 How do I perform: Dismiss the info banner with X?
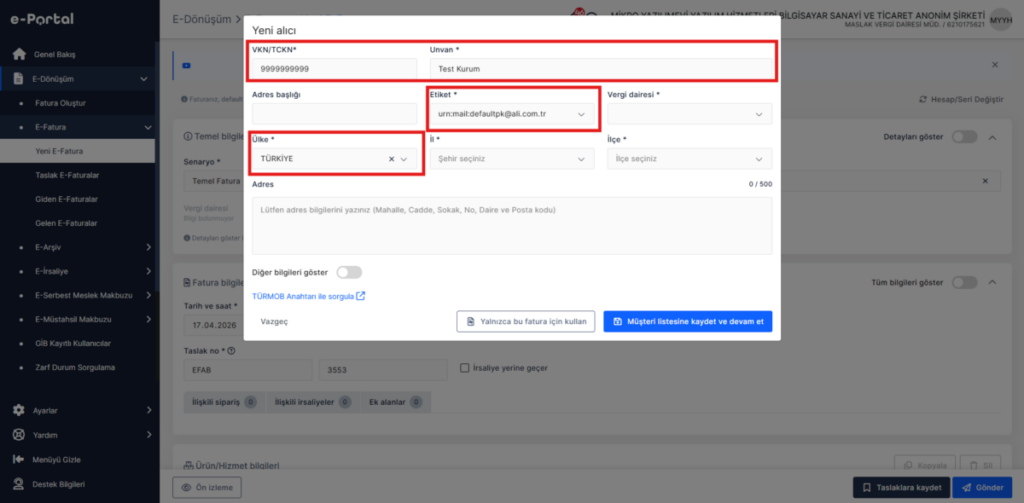(x=995, y=65)
